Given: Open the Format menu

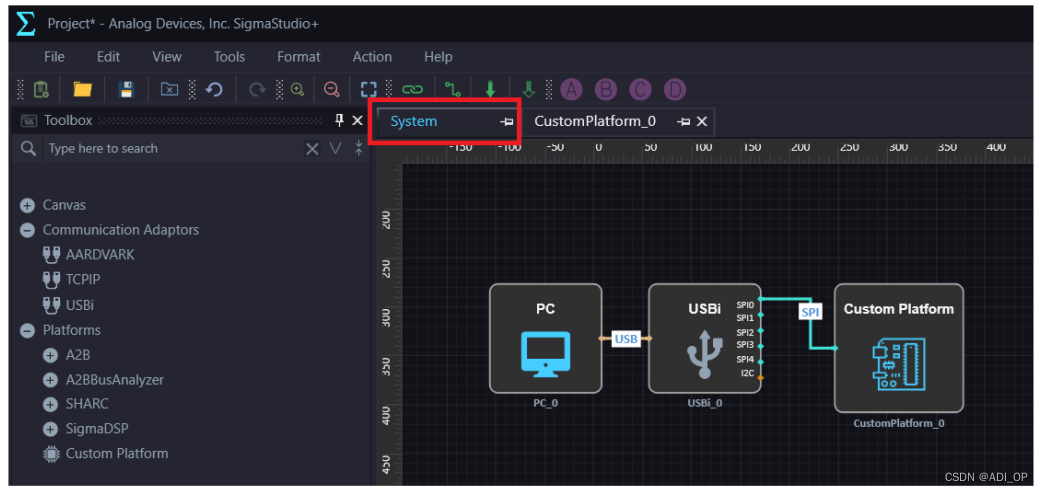Looking at the screenshot, I should coord(298,57).
